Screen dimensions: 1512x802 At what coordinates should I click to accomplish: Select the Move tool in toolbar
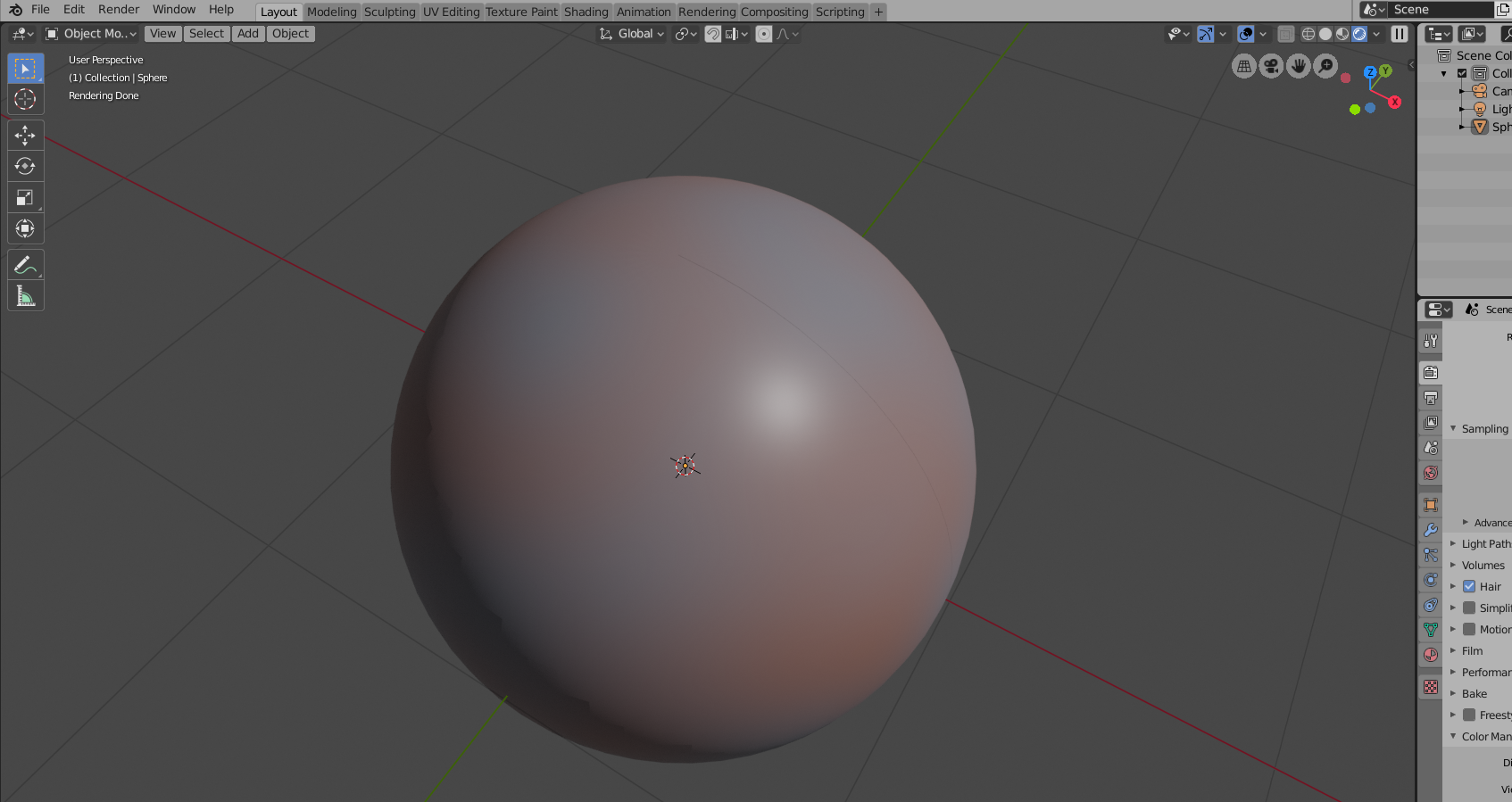[25, 136]
